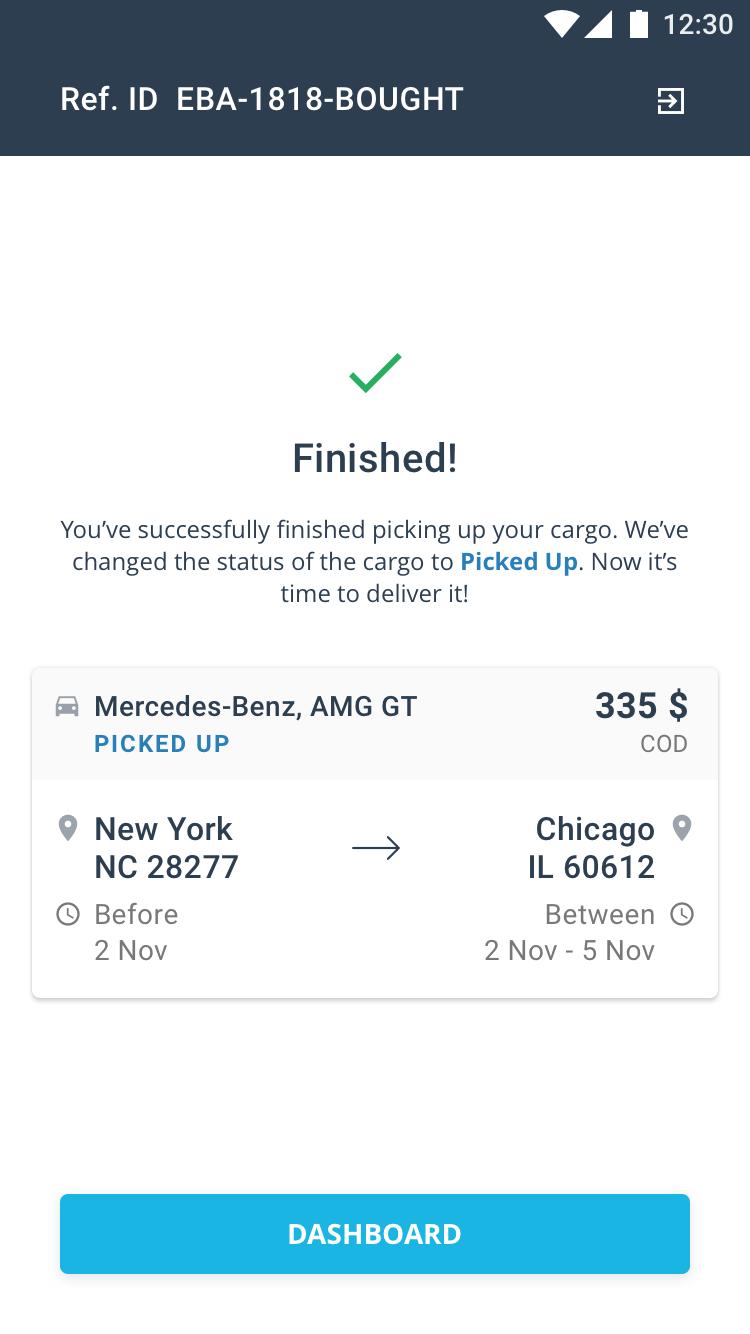Tap the cellular signal icon
The width and height of the screenshot is (750, 1334).
(x=598, y=24)
